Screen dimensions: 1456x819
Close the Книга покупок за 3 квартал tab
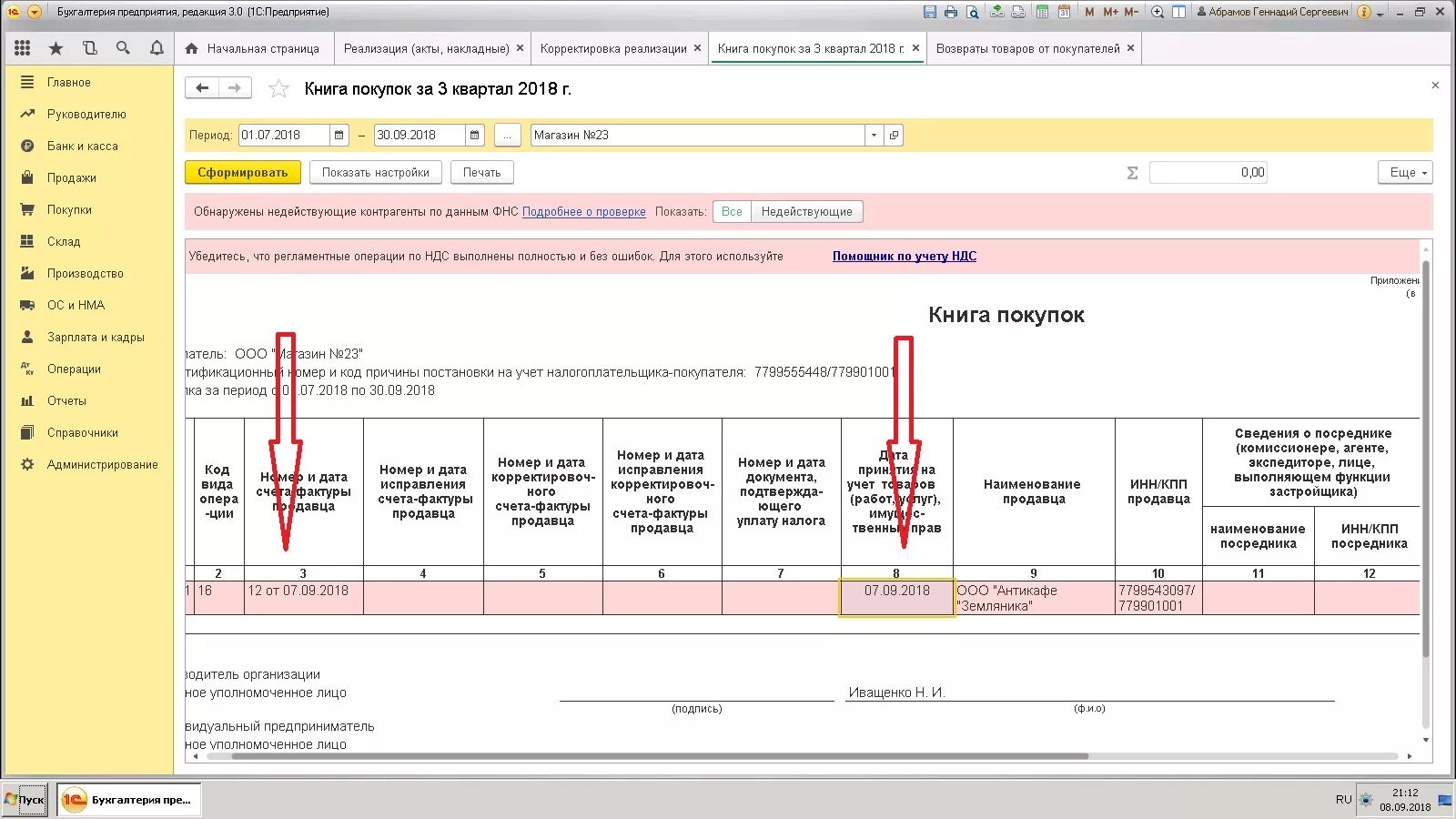click(x=915, y=48)
